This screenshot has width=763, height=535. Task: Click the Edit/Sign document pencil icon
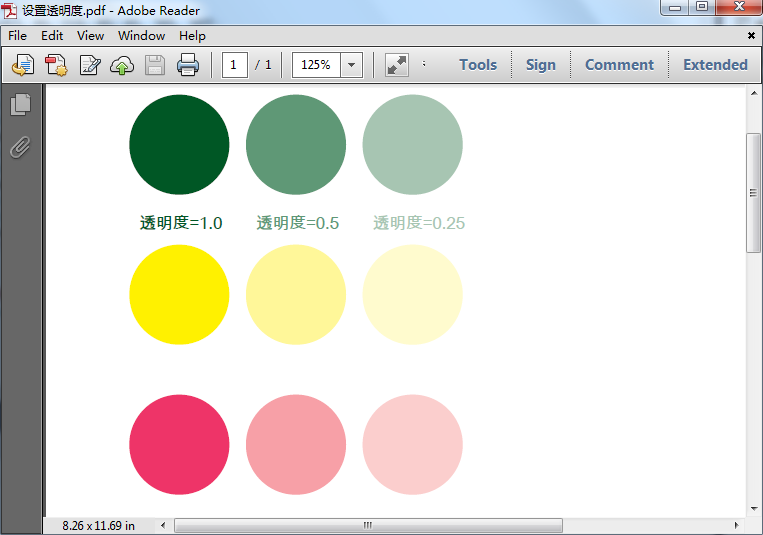pyautogui.click(x=90, y=65)
